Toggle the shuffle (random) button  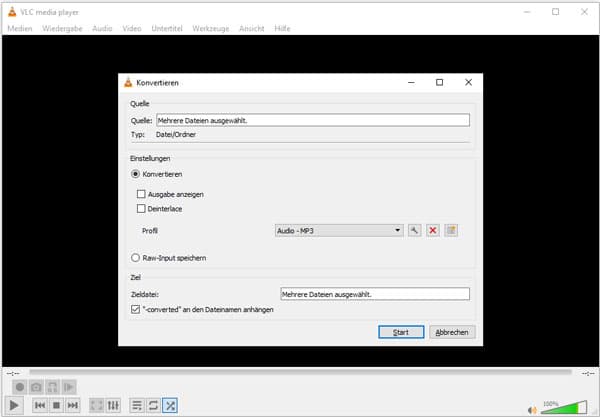click(x=171, y=405)
